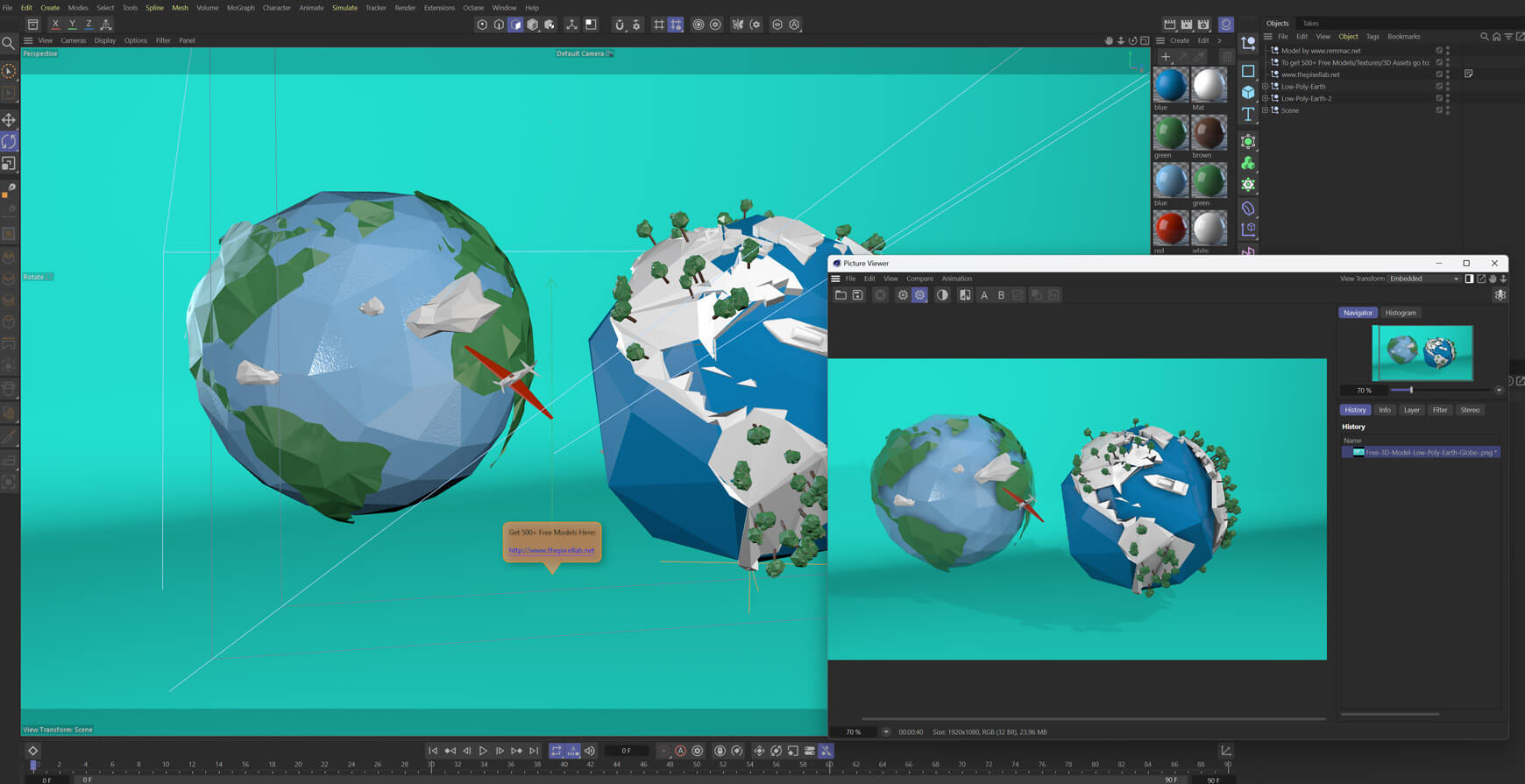
Task: Open the View Transform Embedded dropdown
Action: pyautogui.click(x=1424, y=279)
